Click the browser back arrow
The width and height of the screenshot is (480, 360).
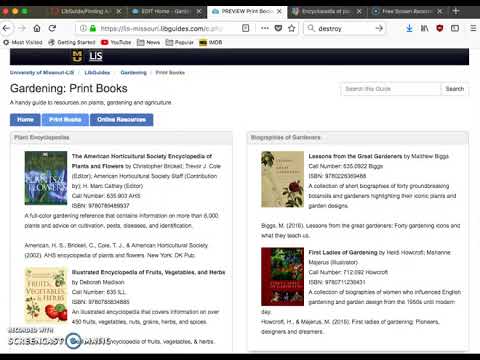click(x=6, y=28)
